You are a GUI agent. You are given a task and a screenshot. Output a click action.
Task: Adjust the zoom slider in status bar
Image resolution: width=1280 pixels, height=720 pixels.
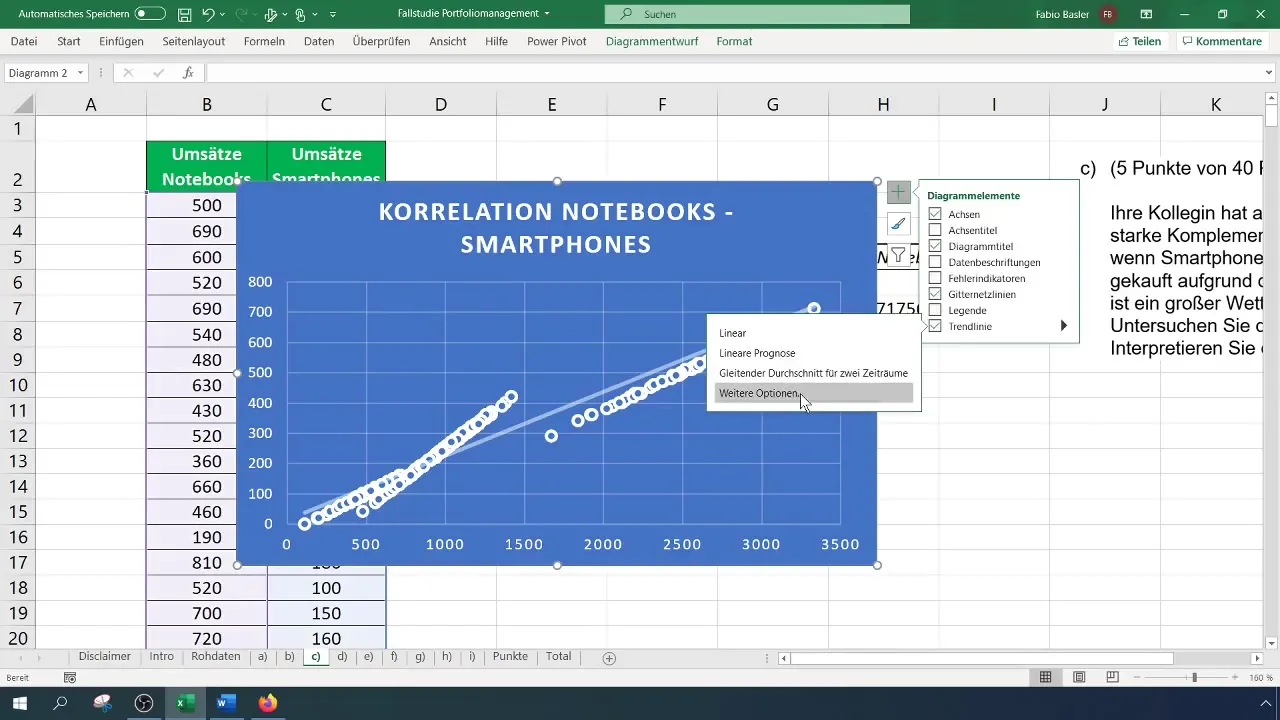tap(1194, 677)
